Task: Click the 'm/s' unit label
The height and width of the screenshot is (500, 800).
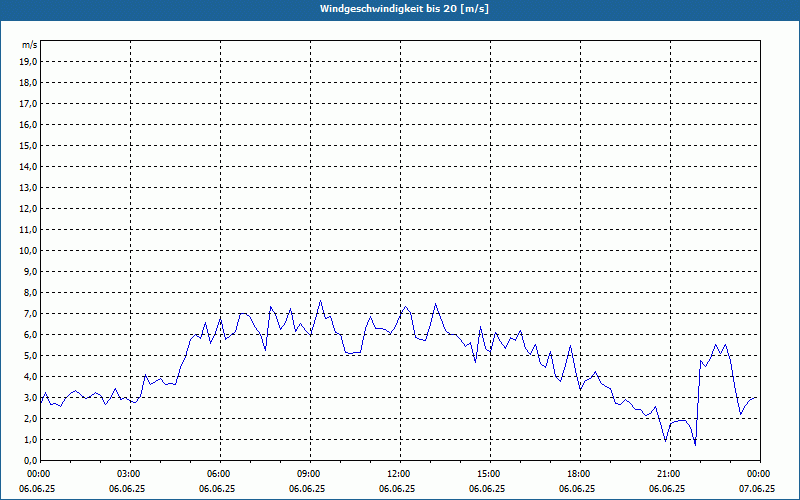Action: click(x=30, y=45)
